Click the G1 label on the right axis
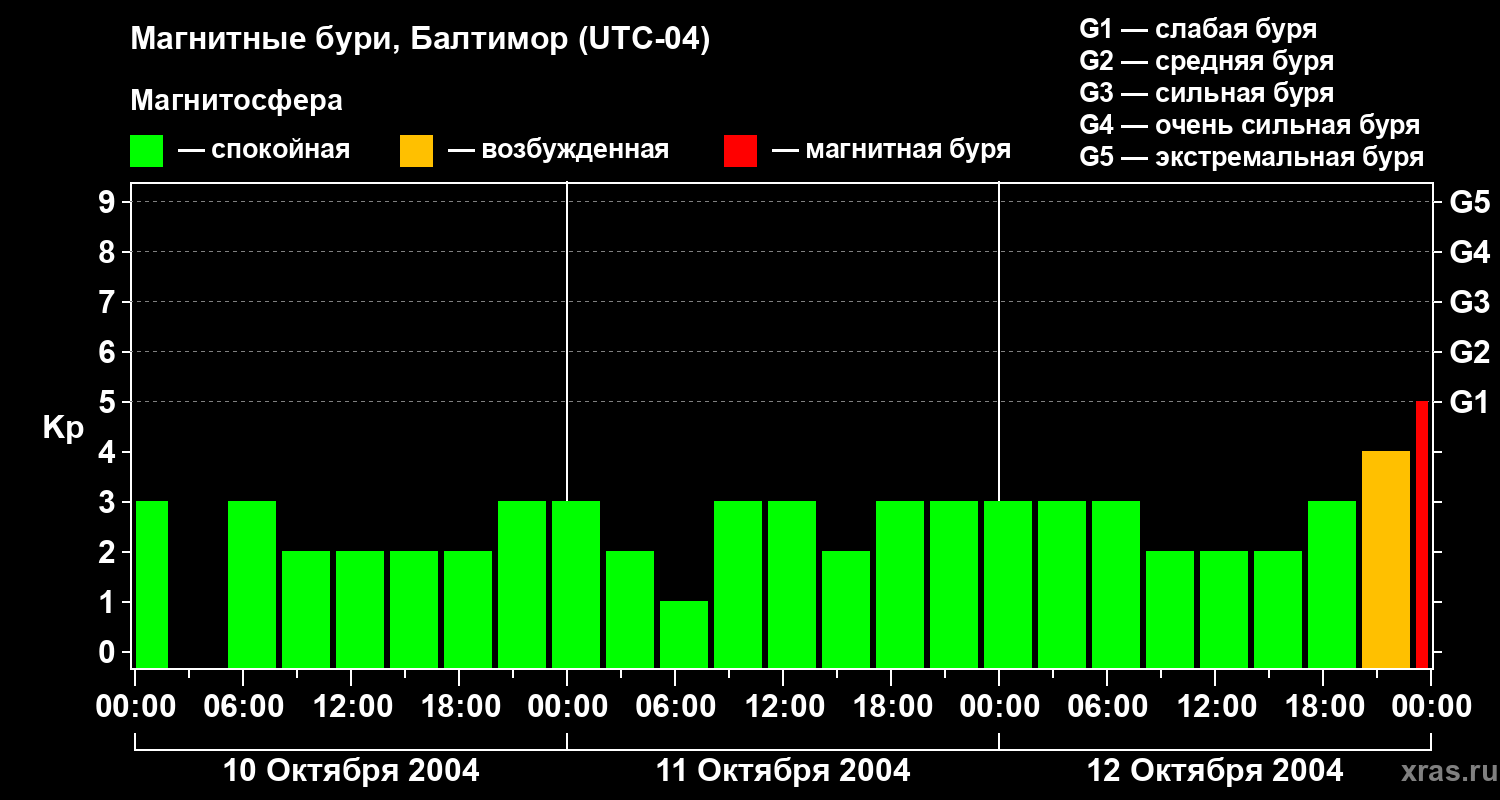 [1469, 402]
